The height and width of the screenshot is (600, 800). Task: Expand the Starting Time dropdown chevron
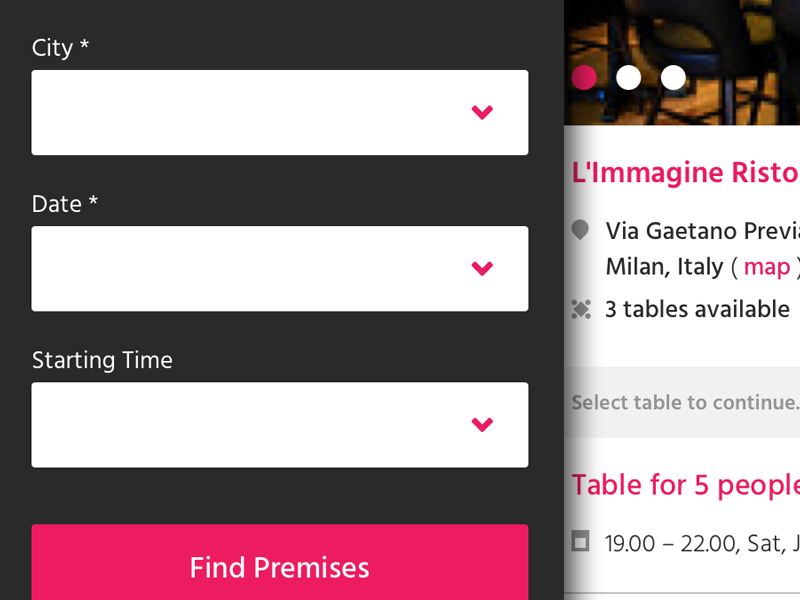point(482,425)
